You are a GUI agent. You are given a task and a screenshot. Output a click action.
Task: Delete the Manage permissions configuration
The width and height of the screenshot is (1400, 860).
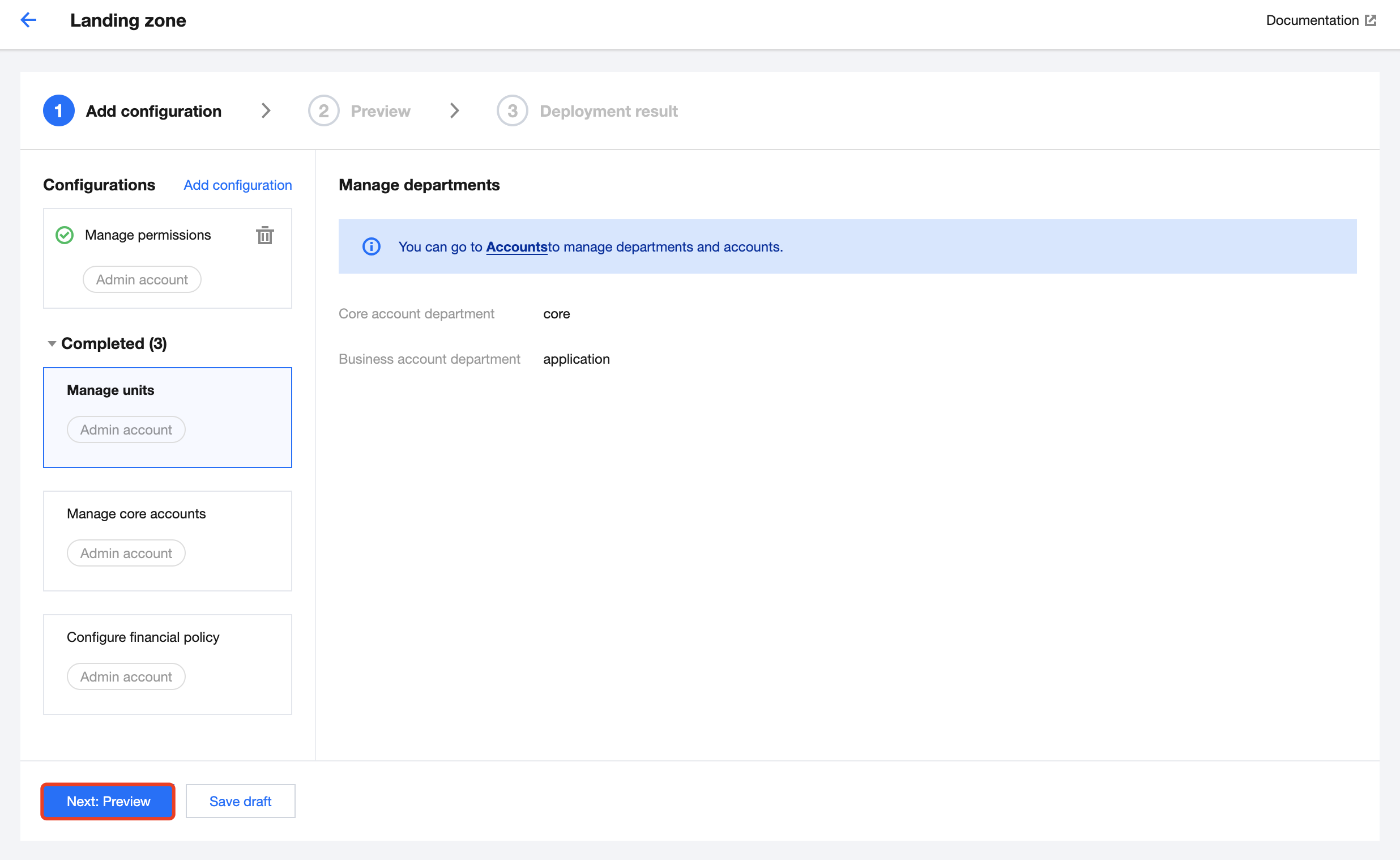pos(264,235)
